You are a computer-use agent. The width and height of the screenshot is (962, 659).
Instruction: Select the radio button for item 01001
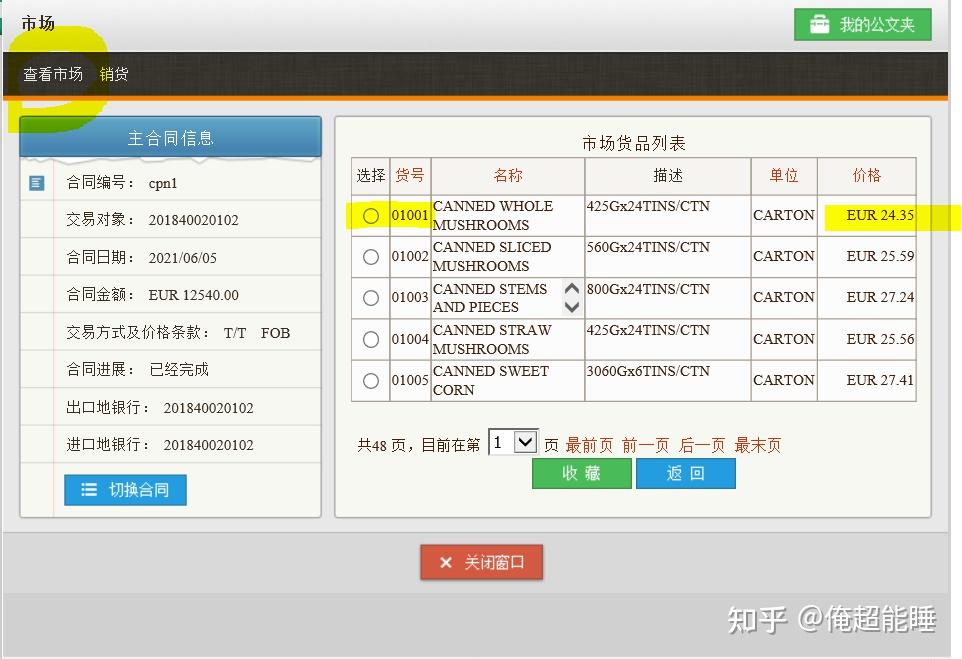tap(370, 215)
